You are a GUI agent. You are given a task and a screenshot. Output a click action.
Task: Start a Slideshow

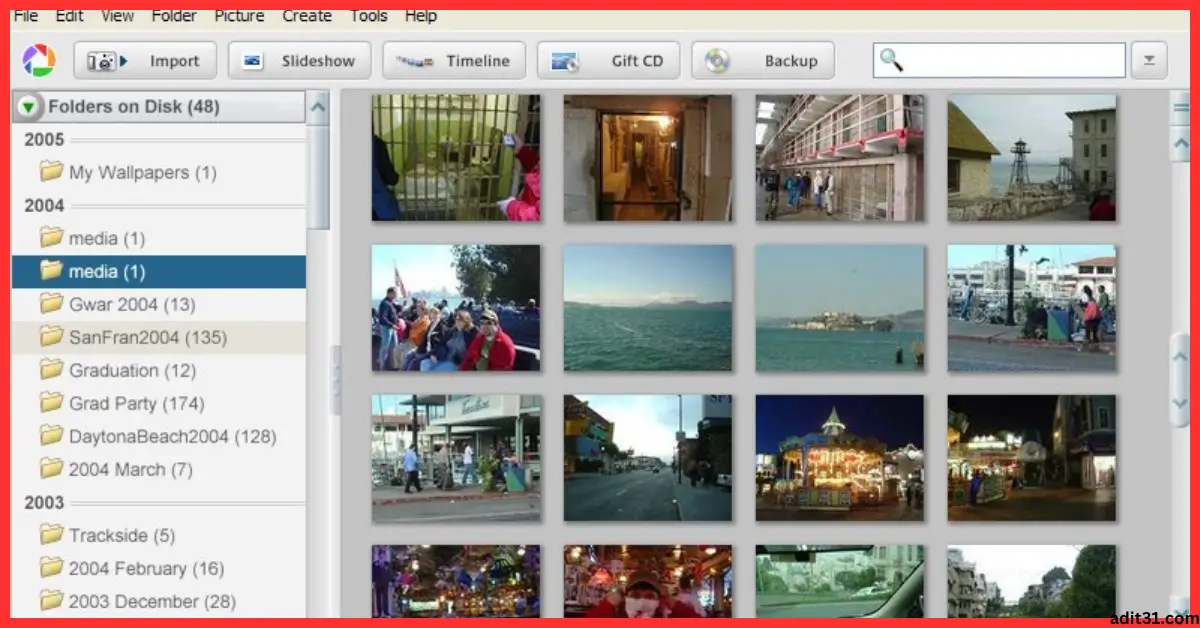299,61
